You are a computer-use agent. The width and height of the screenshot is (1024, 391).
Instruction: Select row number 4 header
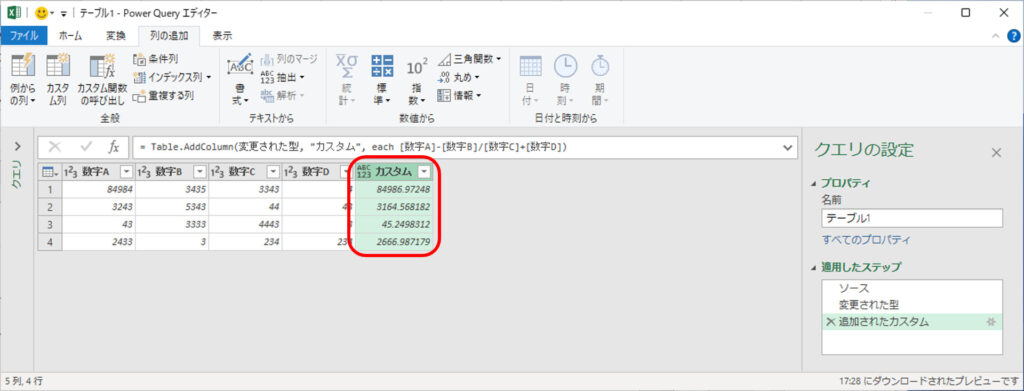[50, 242]
